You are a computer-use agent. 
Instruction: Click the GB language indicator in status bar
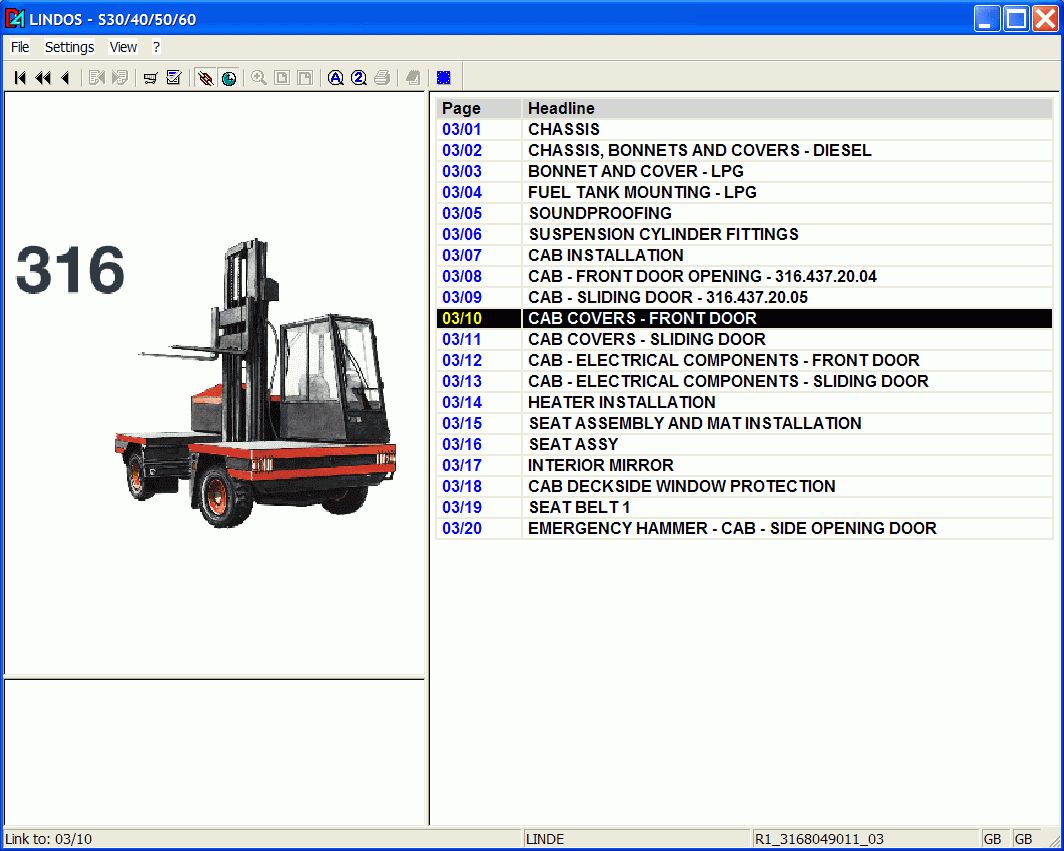993,838
